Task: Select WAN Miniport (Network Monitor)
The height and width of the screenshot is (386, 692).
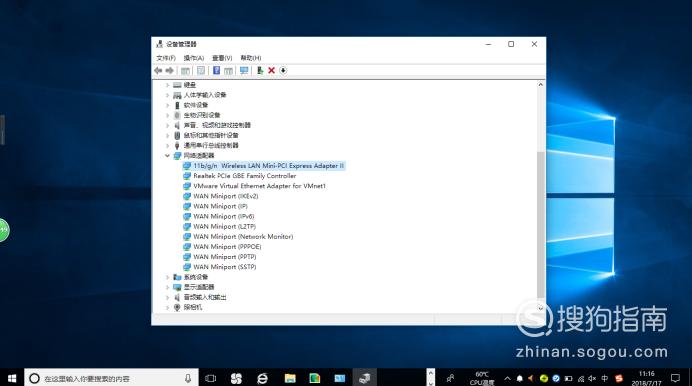Action: [243, 237]
